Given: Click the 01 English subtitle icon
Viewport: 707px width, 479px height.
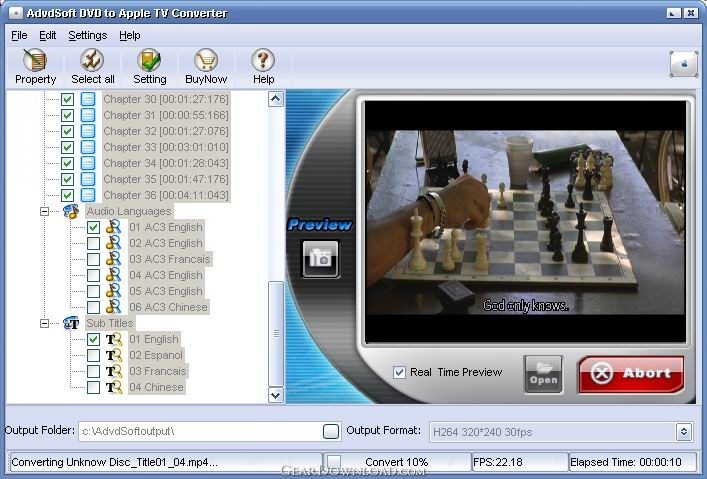Looking at the screenshot, I should [x=114, y=339].
